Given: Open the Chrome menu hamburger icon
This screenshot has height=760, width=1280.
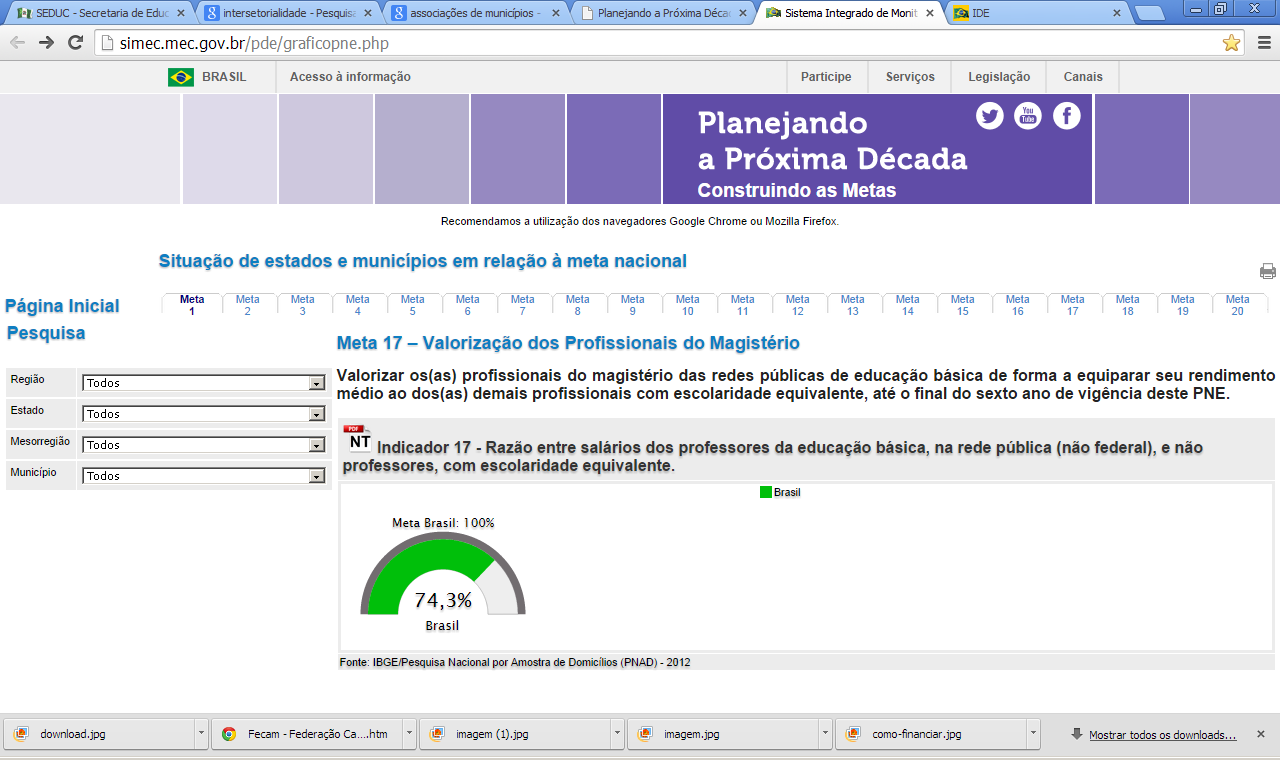Looking at the screenshot, I should click(x=1263, y=43).
